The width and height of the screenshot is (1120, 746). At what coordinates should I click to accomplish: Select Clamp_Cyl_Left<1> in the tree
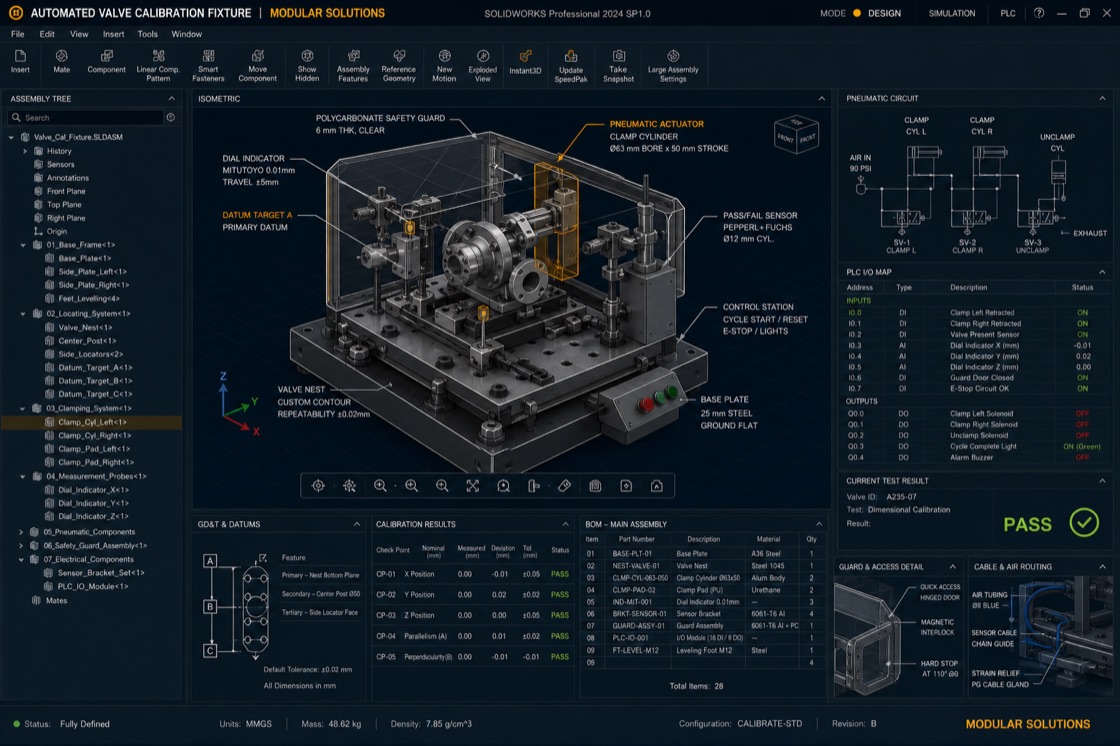[91, 422]
